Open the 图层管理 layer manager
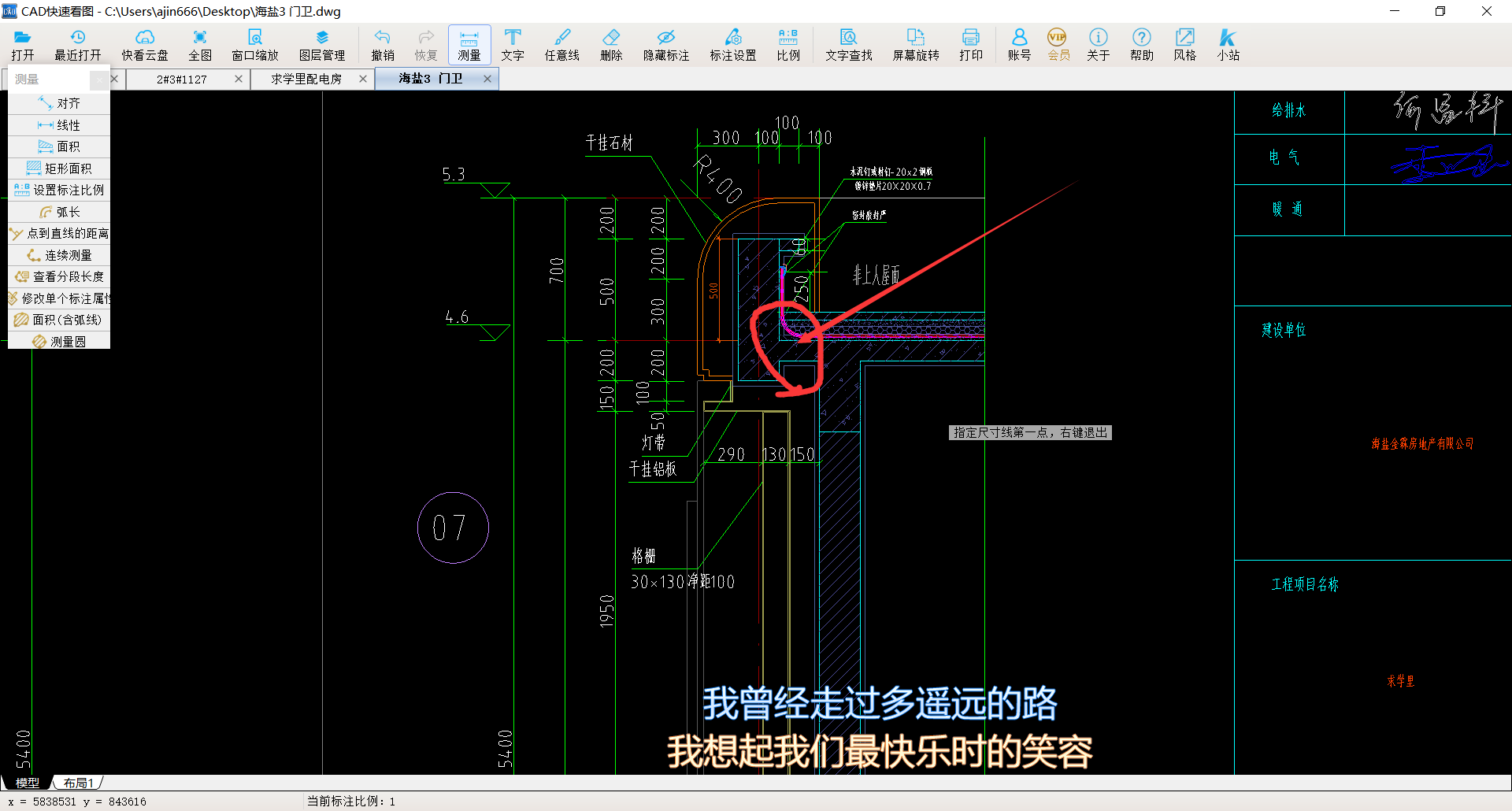1512x811 pixels. point(322,45)
